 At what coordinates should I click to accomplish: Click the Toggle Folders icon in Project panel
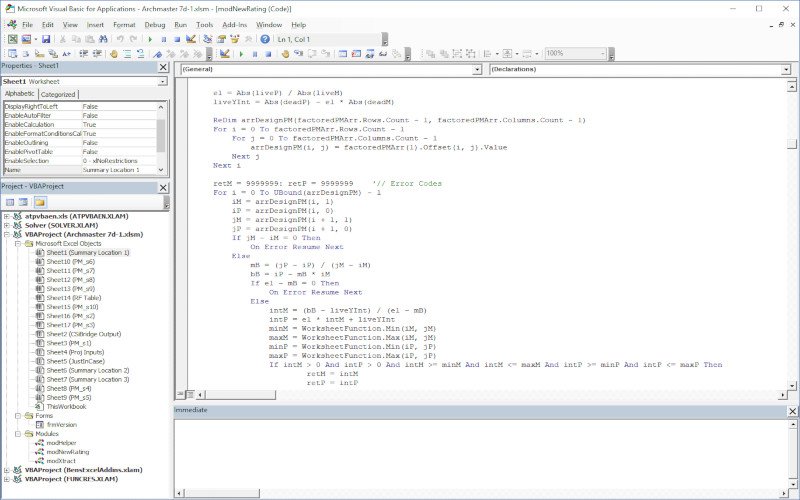coord(40,201)
